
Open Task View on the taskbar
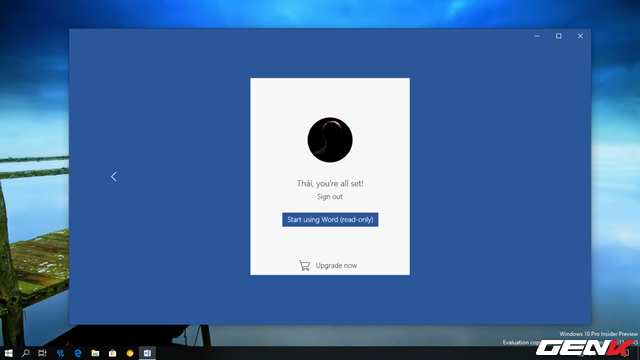pyautogui.click(x=42, y=353)
